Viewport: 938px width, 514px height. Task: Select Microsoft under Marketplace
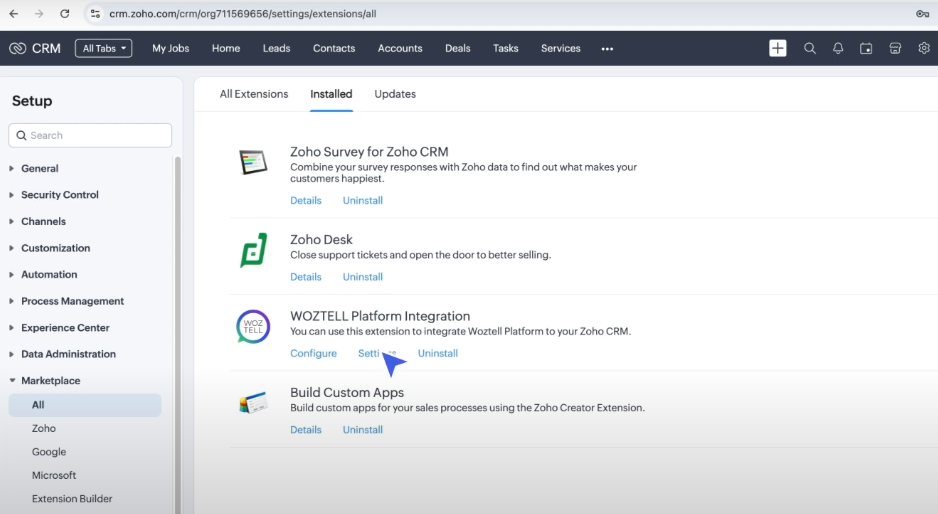click(x=54, y=475)
